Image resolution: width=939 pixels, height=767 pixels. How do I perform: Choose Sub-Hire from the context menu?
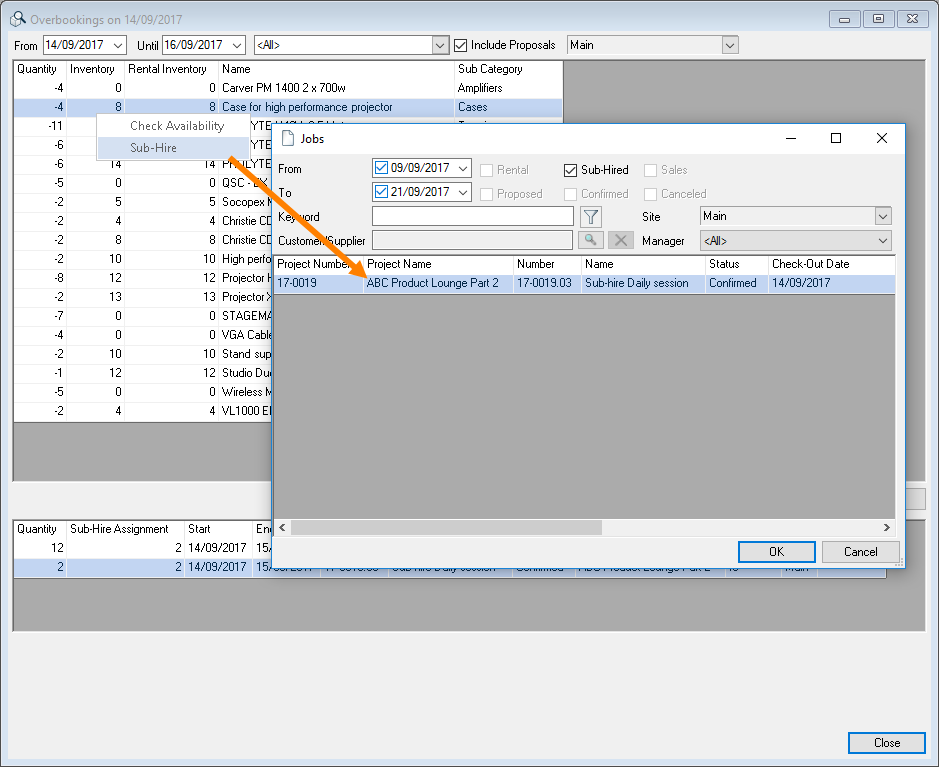coord(154,148)
